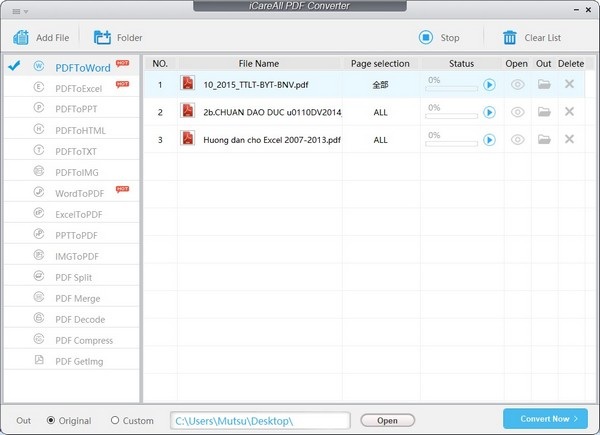Click the Add File icon
This screenshot has height=435, width=600.
tap(21, 37)
